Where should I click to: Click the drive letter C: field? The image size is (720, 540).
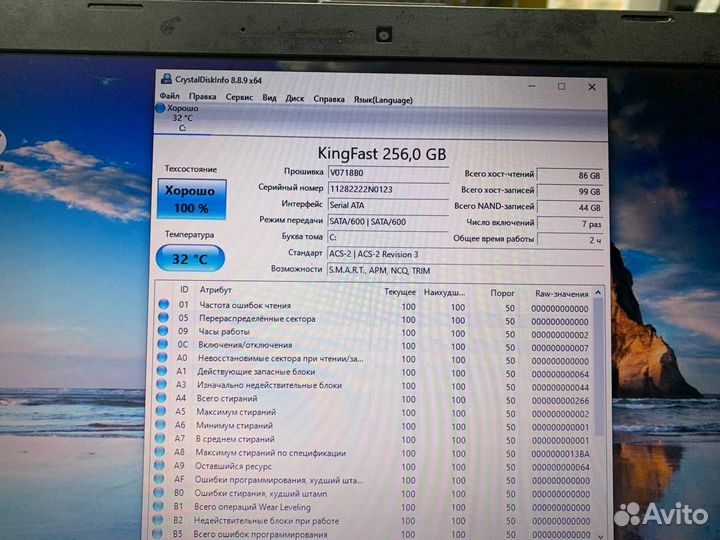388,237
